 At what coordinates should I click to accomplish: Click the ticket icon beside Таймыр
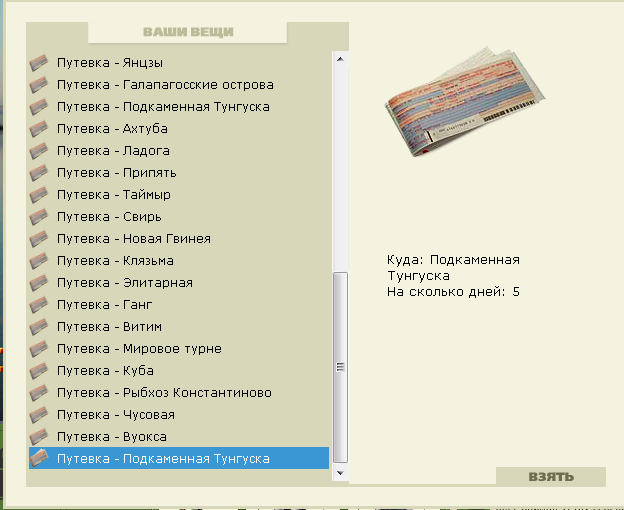39,195
